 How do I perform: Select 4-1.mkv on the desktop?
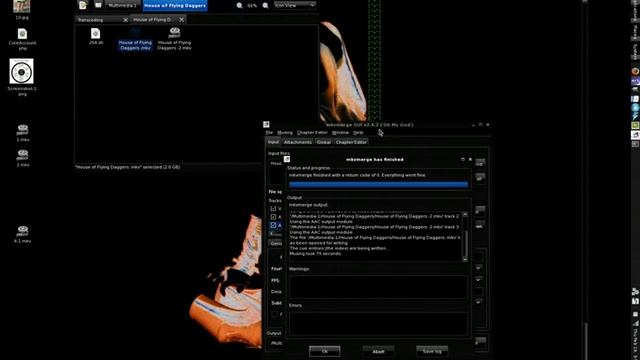point(23,234)
